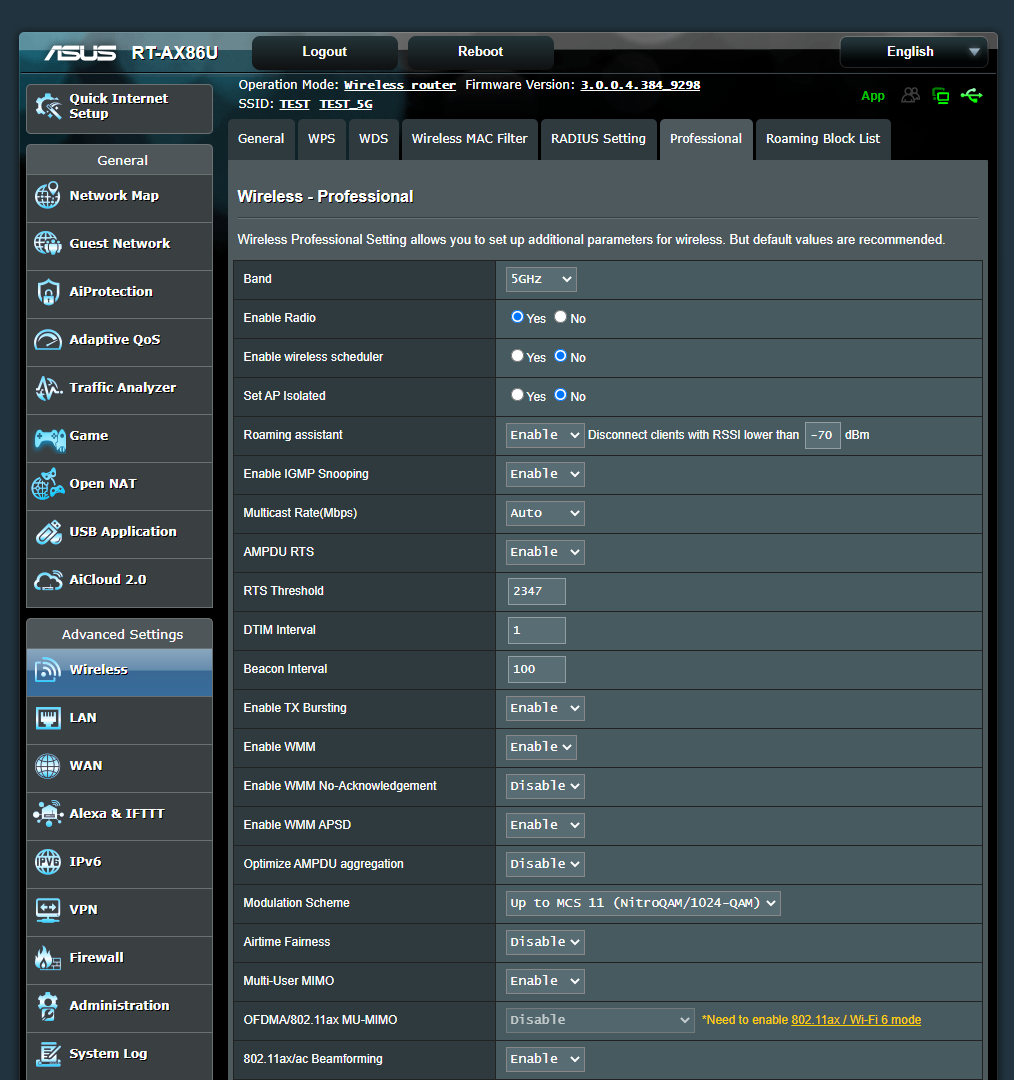Switch to the WPS tab
Image resolution: width=1014 pixels, height=1080 pixels.
[322, 139]
